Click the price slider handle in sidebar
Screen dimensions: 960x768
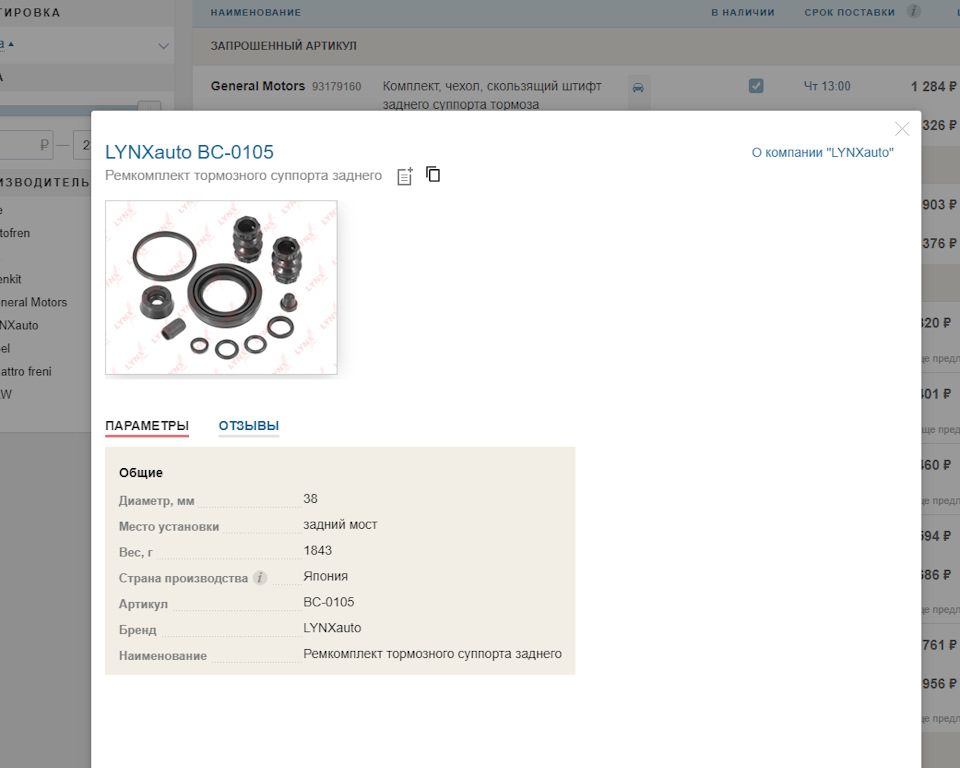pos(149,107)
